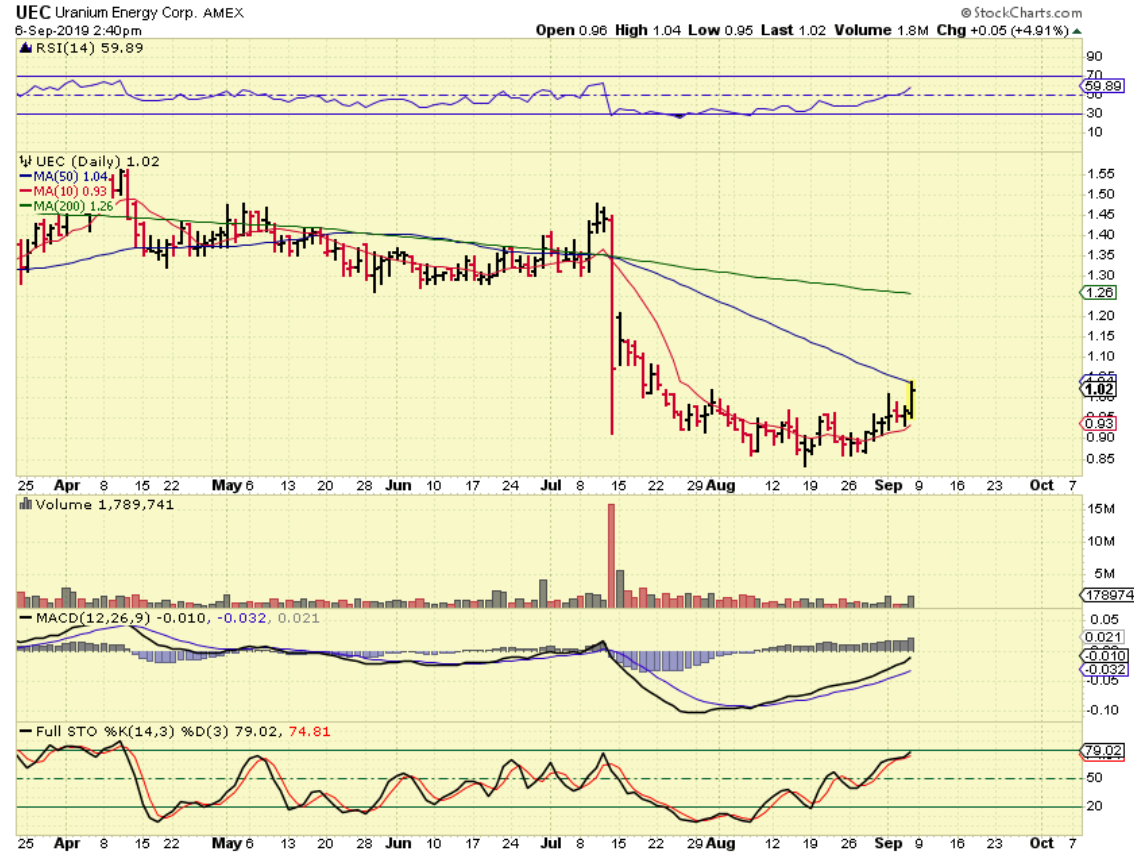1134x857 pixels.
Task: Click the bar-chart icon before UEC (Daily)
Action: click(x=26, y=161)
